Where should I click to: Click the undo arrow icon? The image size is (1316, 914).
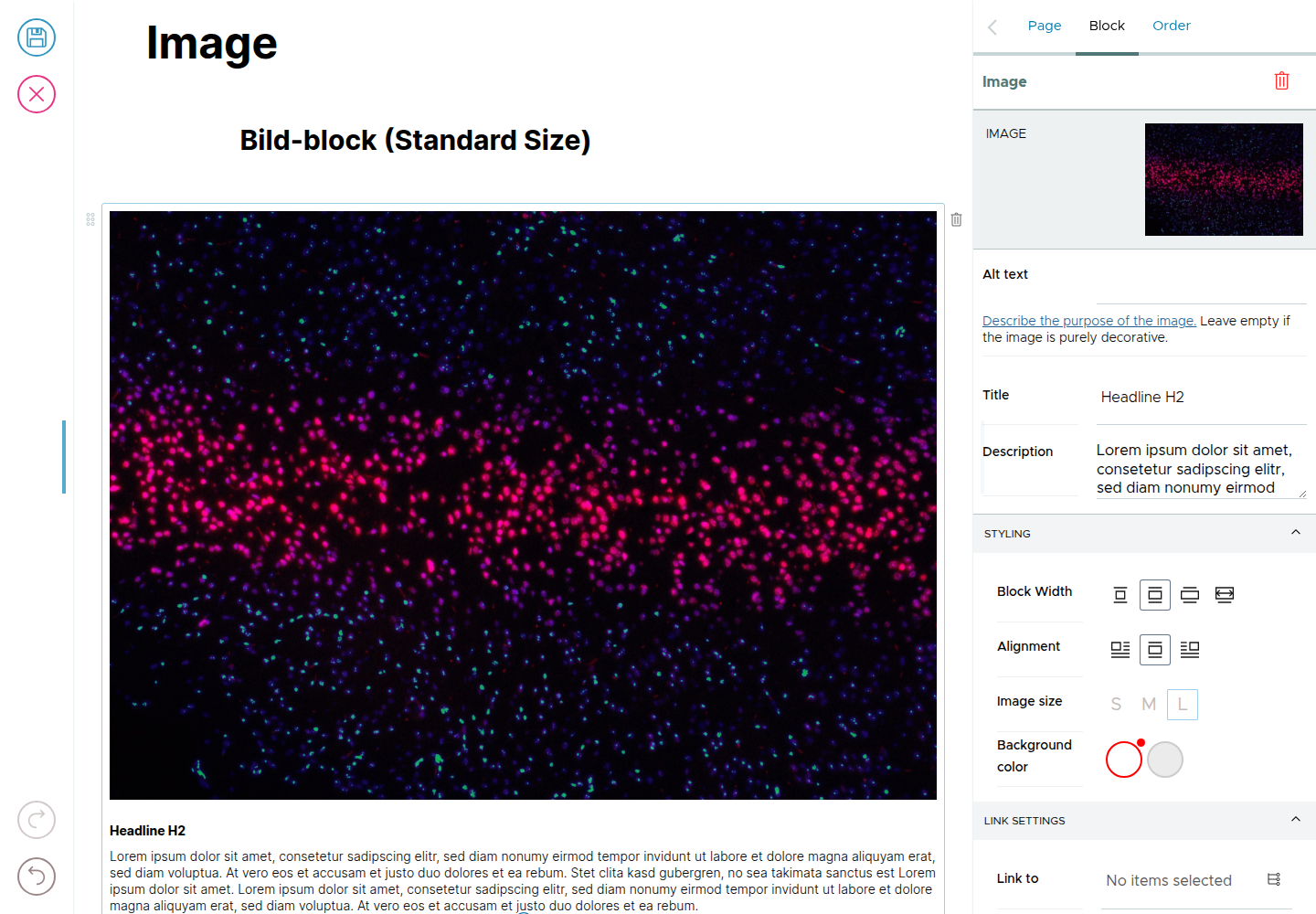[x=37, y=877]
